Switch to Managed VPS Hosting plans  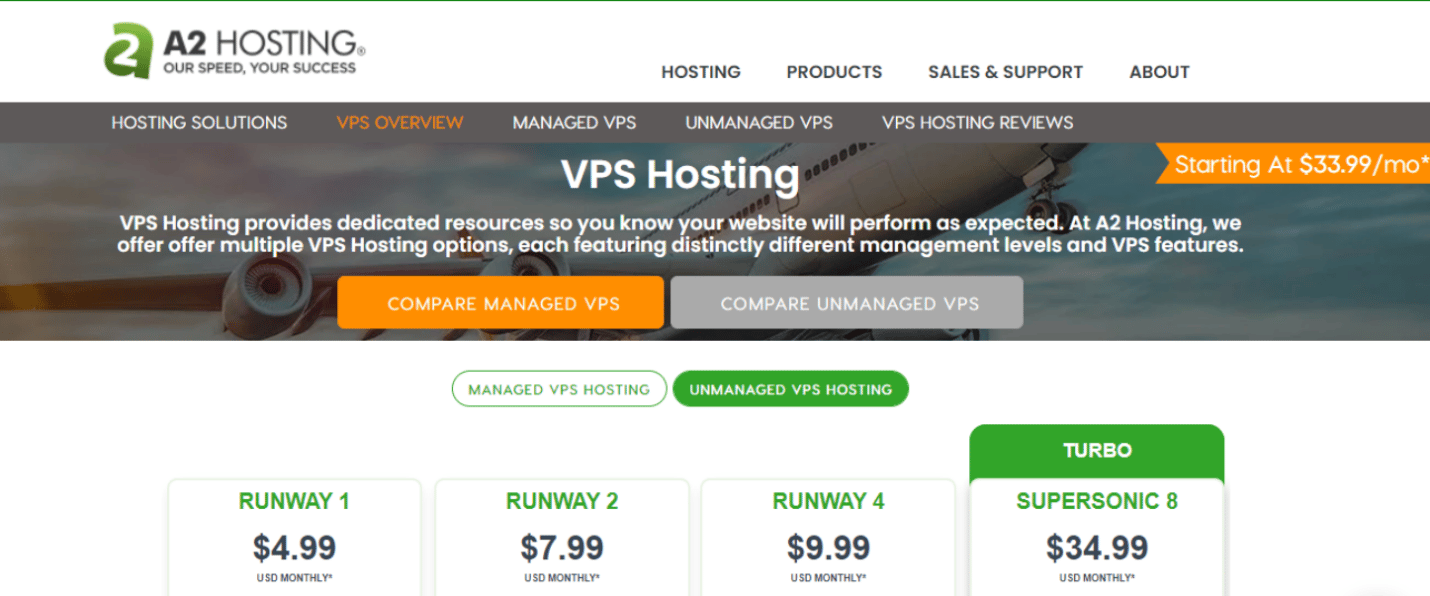click(x=559, y=389)
